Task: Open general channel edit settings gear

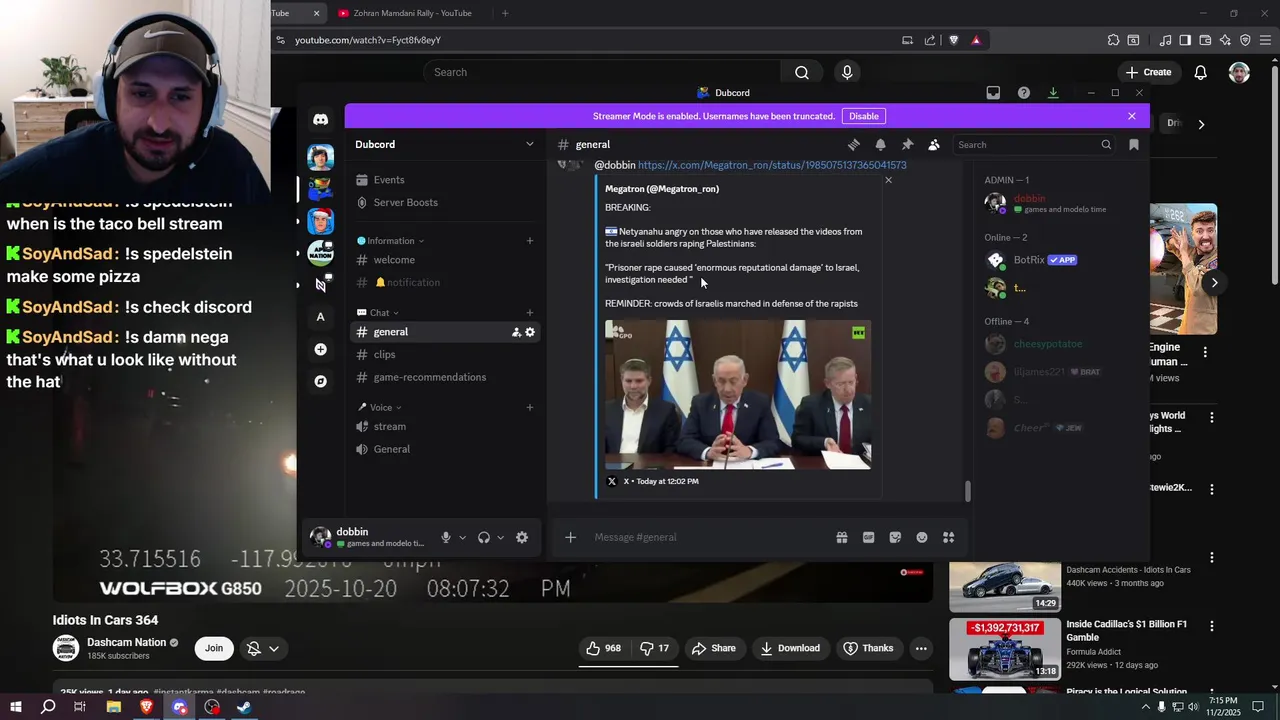Action: click(530, 332)
